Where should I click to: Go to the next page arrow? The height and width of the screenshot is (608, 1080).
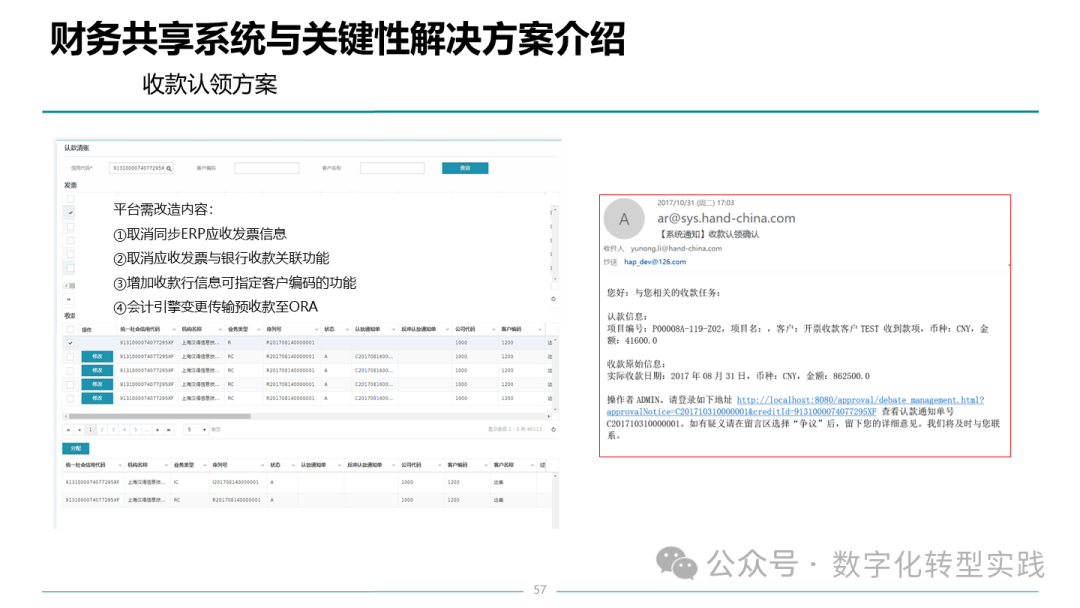tap(158, 430)
